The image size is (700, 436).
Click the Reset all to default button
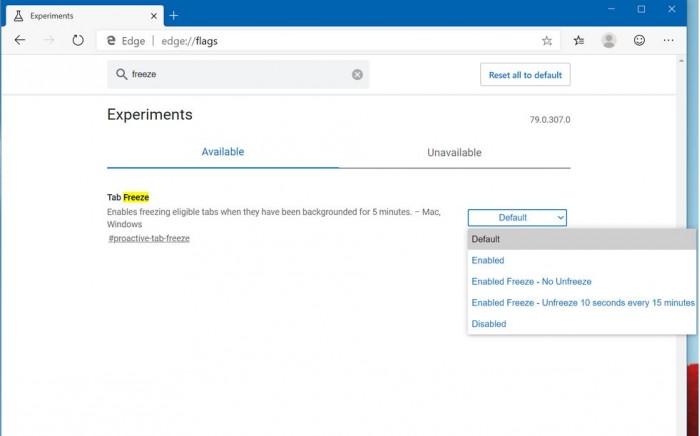point(525,75)
